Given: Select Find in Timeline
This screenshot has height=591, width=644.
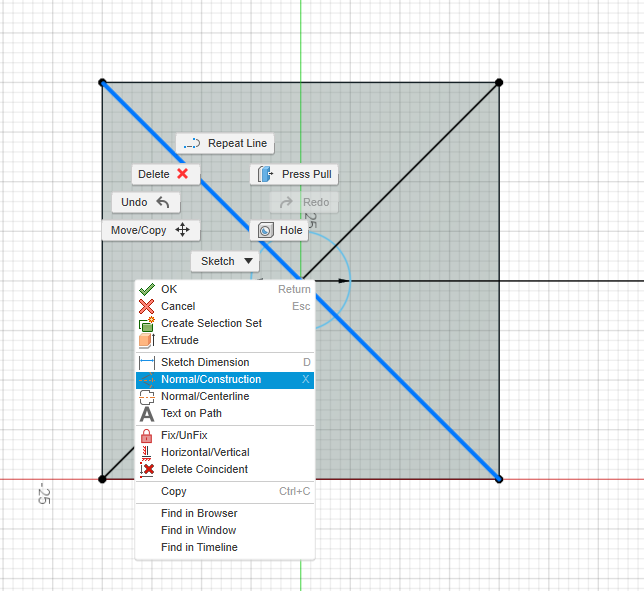Looking at the screenshot, I should 225,547.
